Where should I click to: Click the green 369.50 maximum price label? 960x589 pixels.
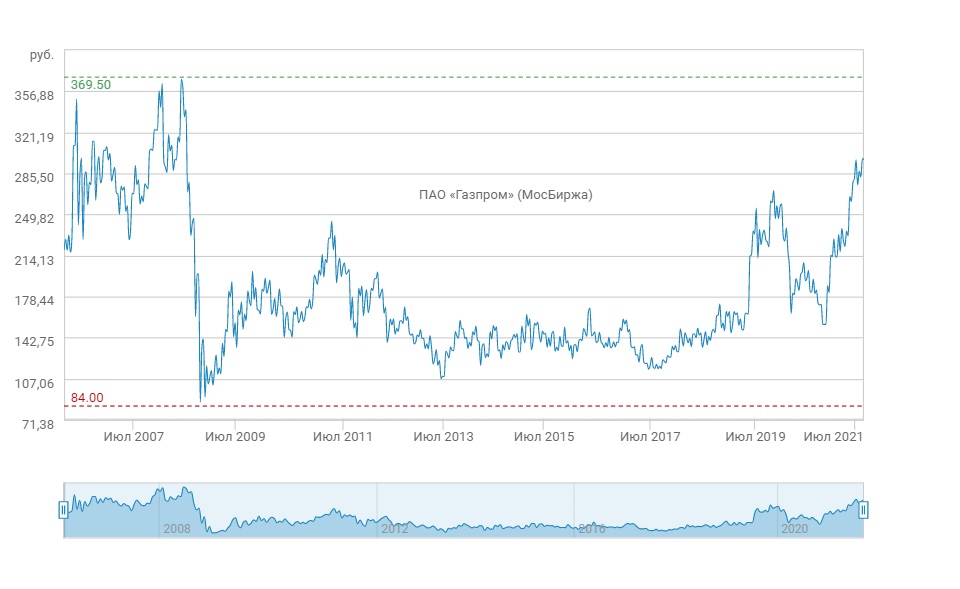point(91,85)
